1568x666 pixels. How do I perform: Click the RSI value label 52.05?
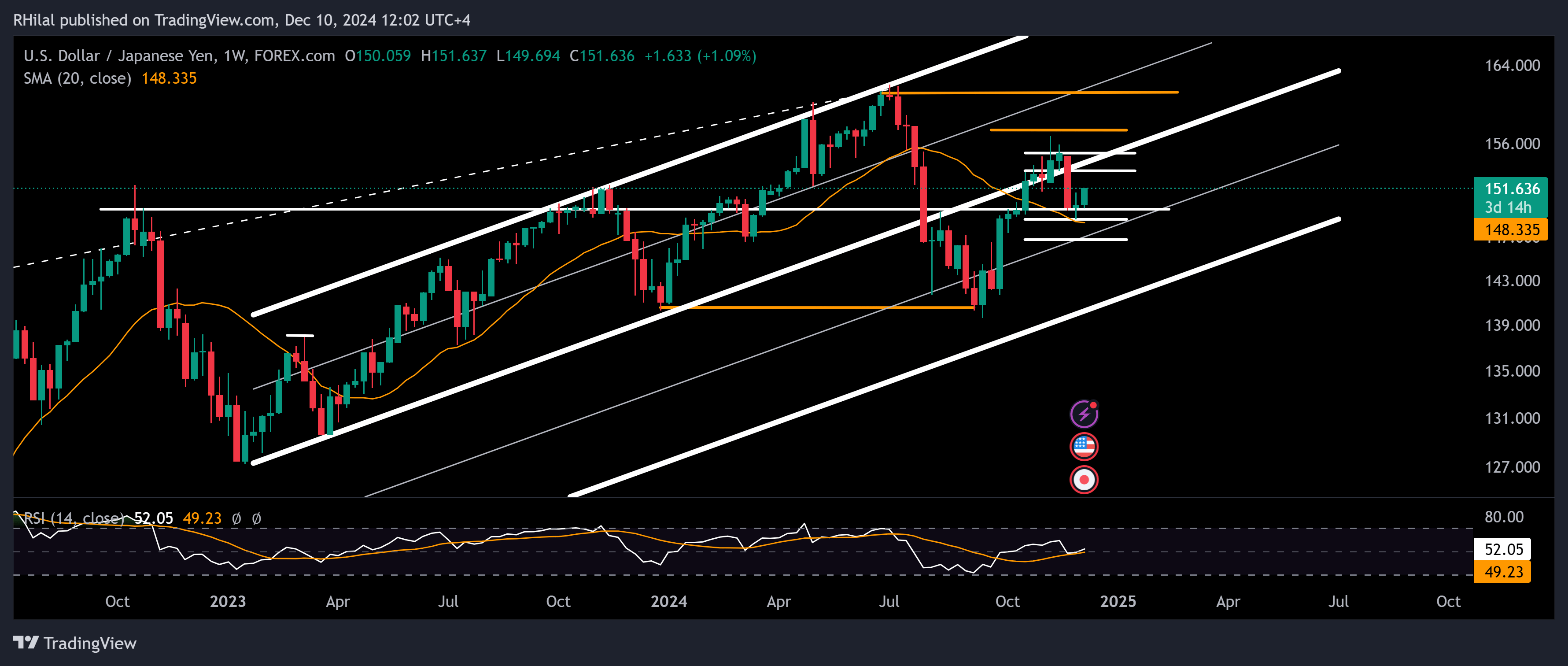[x=1503, y=549]
